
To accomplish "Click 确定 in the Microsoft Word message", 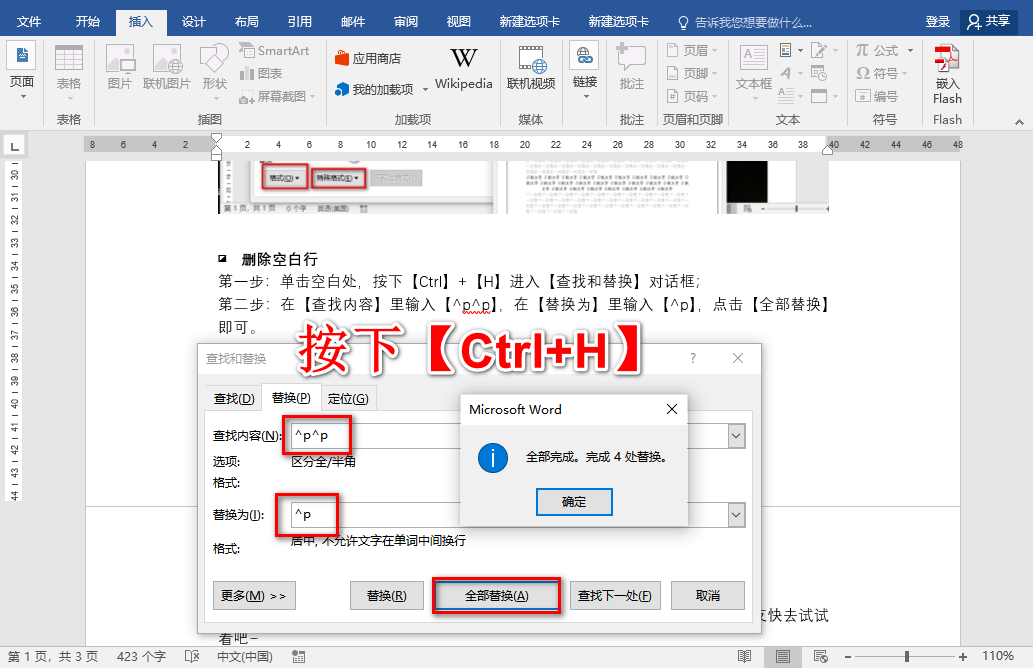I will 574,502.
